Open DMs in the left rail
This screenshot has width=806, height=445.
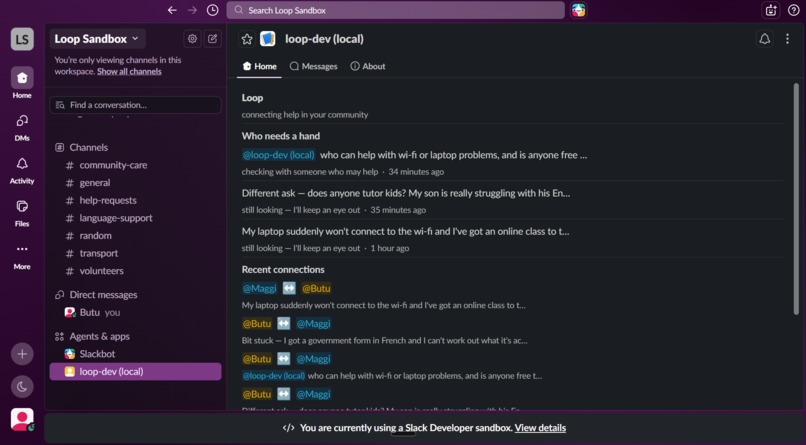(x=22, y=126)
